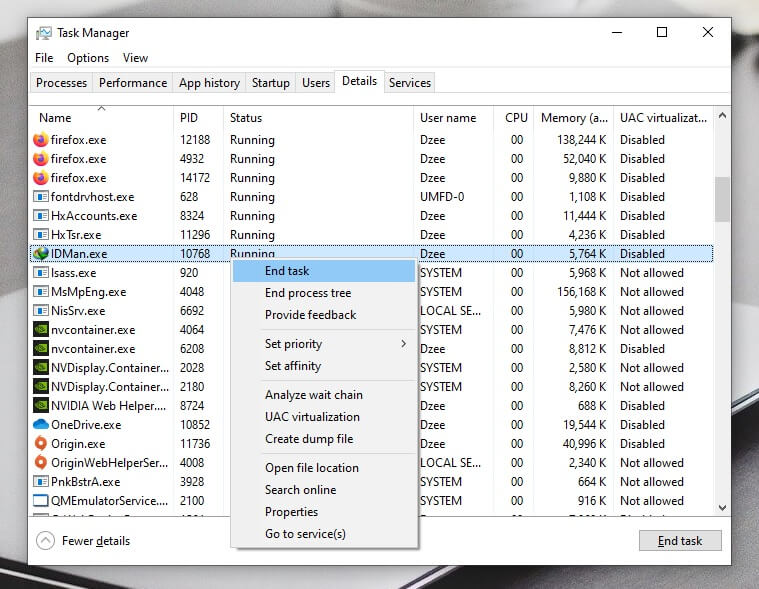Sort by the User name column header
Viewport: 759px width, 589px height.
[454, 118]
